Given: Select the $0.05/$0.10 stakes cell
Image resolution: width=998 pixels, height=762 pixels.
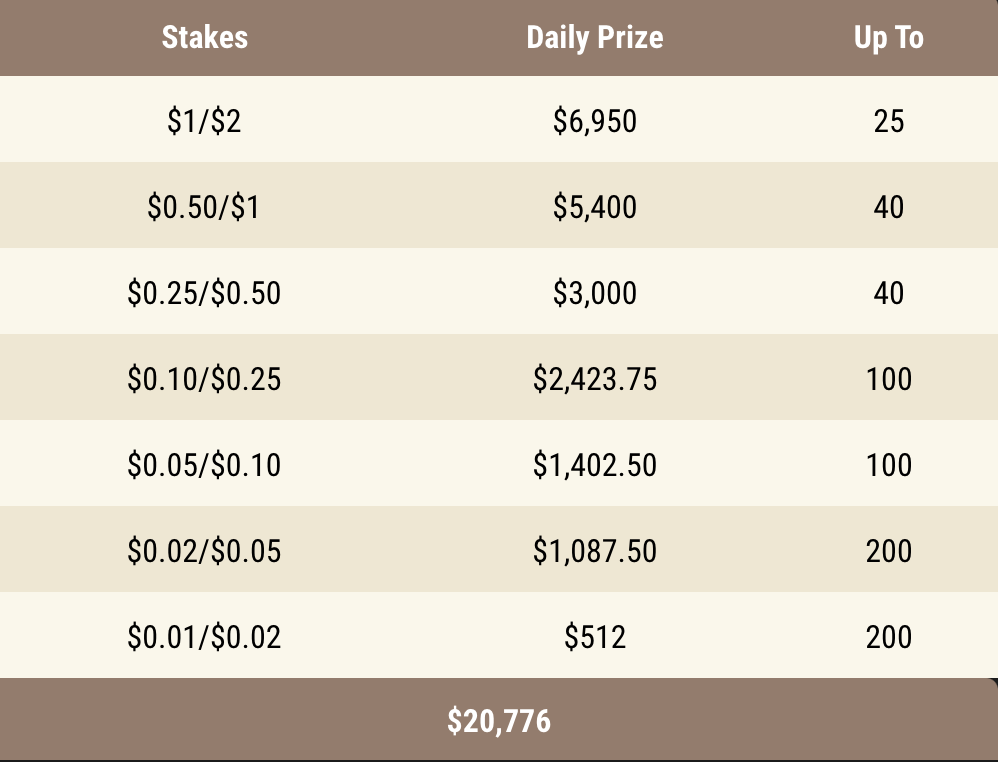Looking at the screenshot, I should click(204, 465).
